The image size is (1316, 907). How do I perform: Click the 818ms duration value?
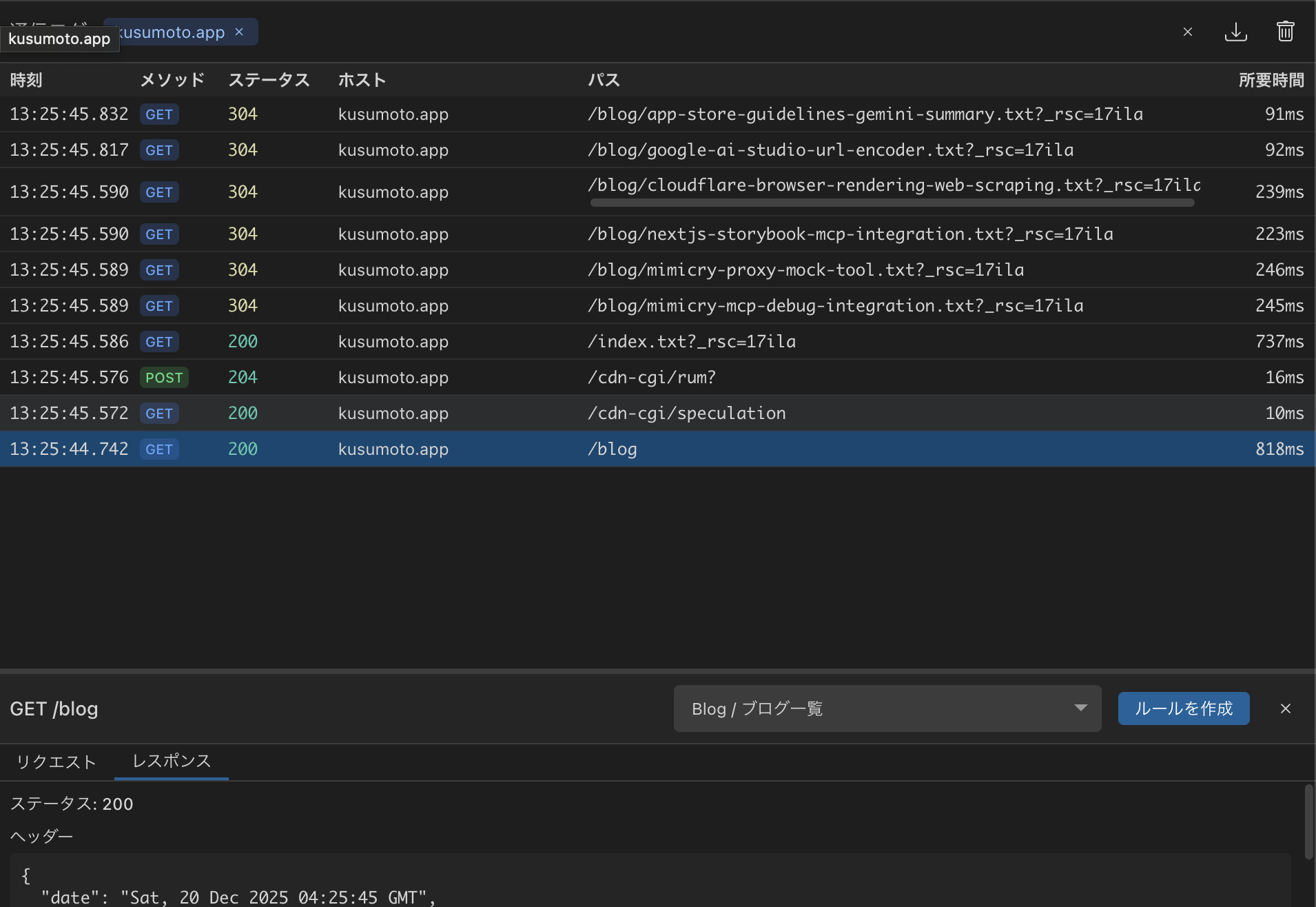point(1279,449)
